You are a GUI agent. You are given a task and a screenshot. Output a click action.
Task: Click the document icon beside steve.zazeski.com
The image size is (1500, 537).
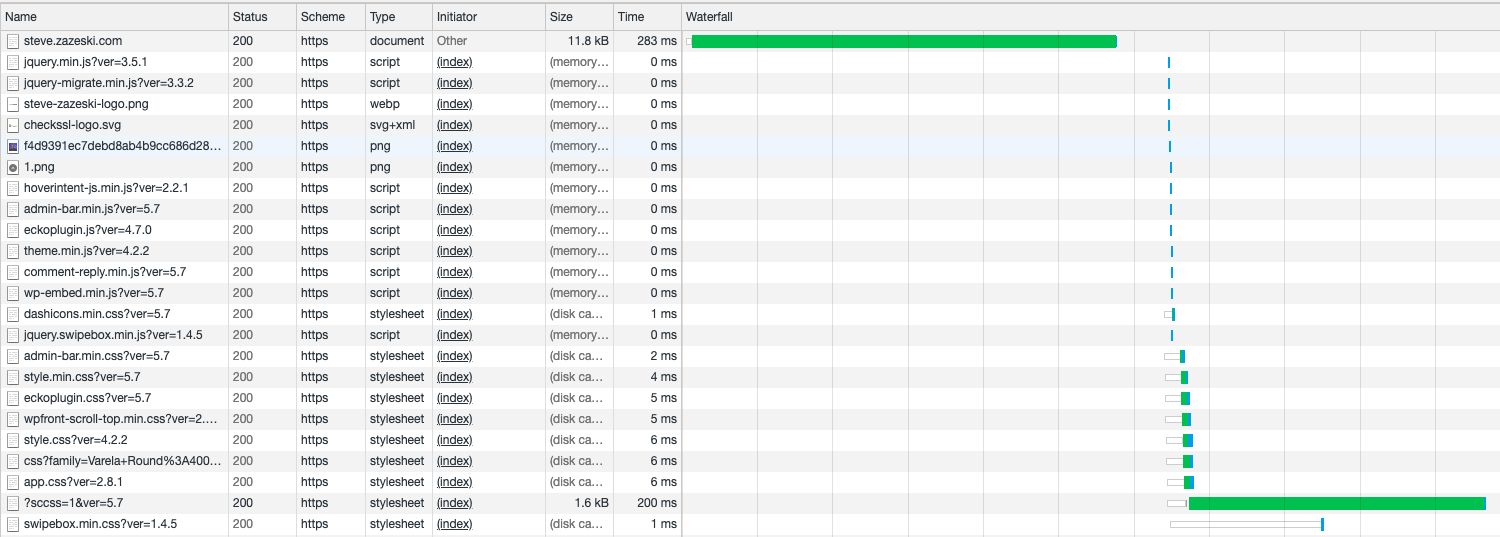pyautogui.click(x=13, y=41)
